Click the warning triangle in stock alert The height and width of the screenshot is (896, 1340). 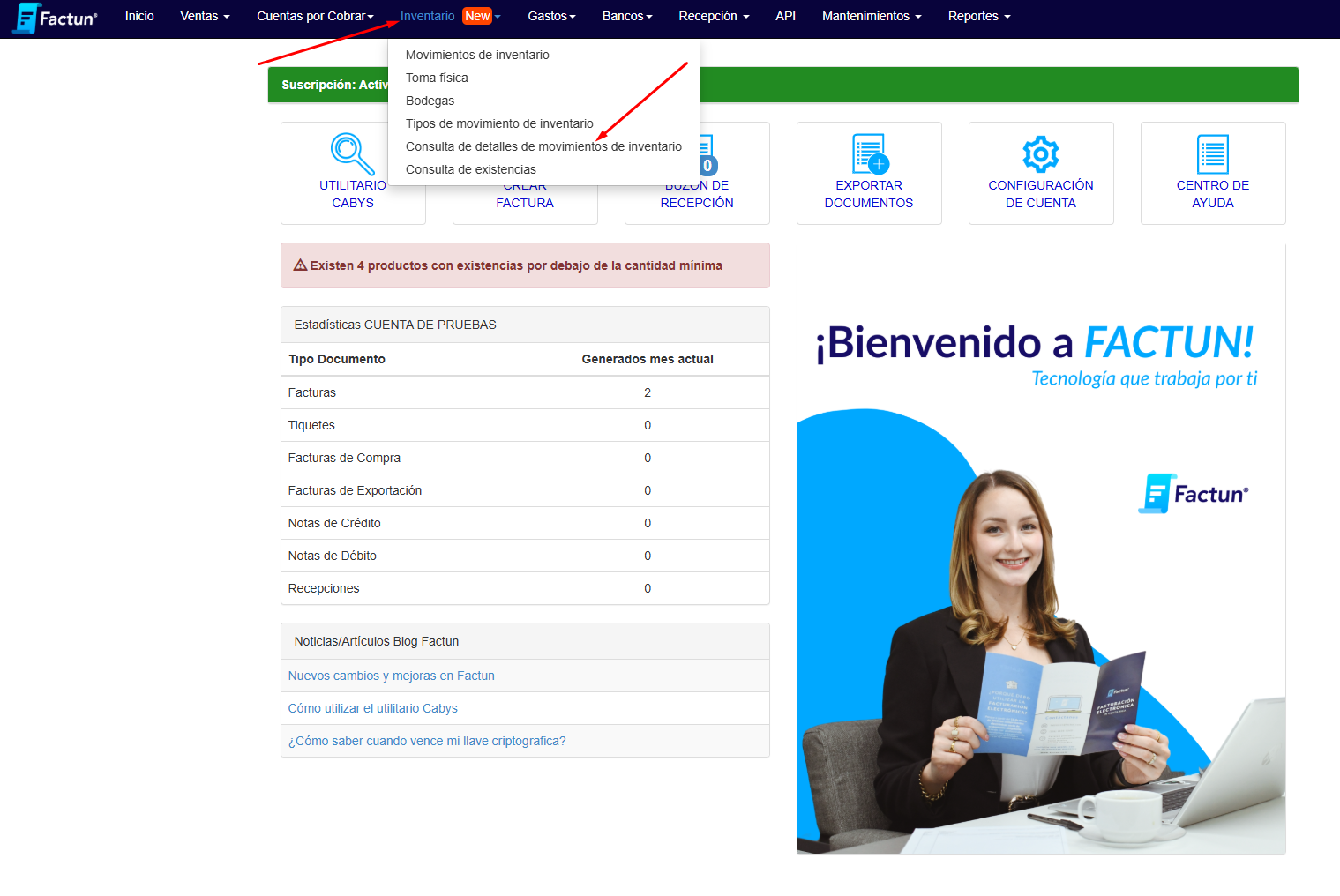[x=300, y=265]
